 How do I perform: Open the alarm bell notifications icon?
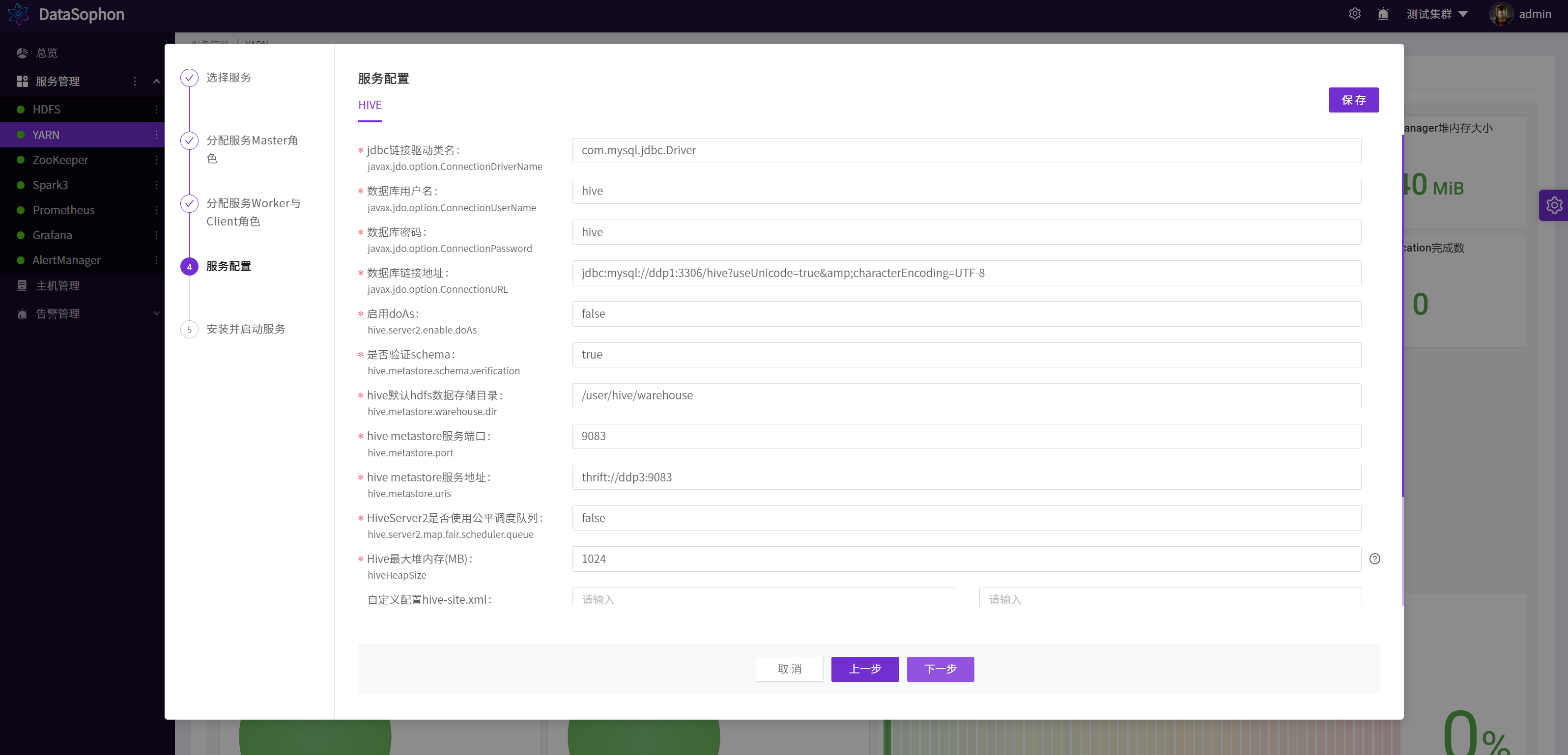coord(1383,13)
